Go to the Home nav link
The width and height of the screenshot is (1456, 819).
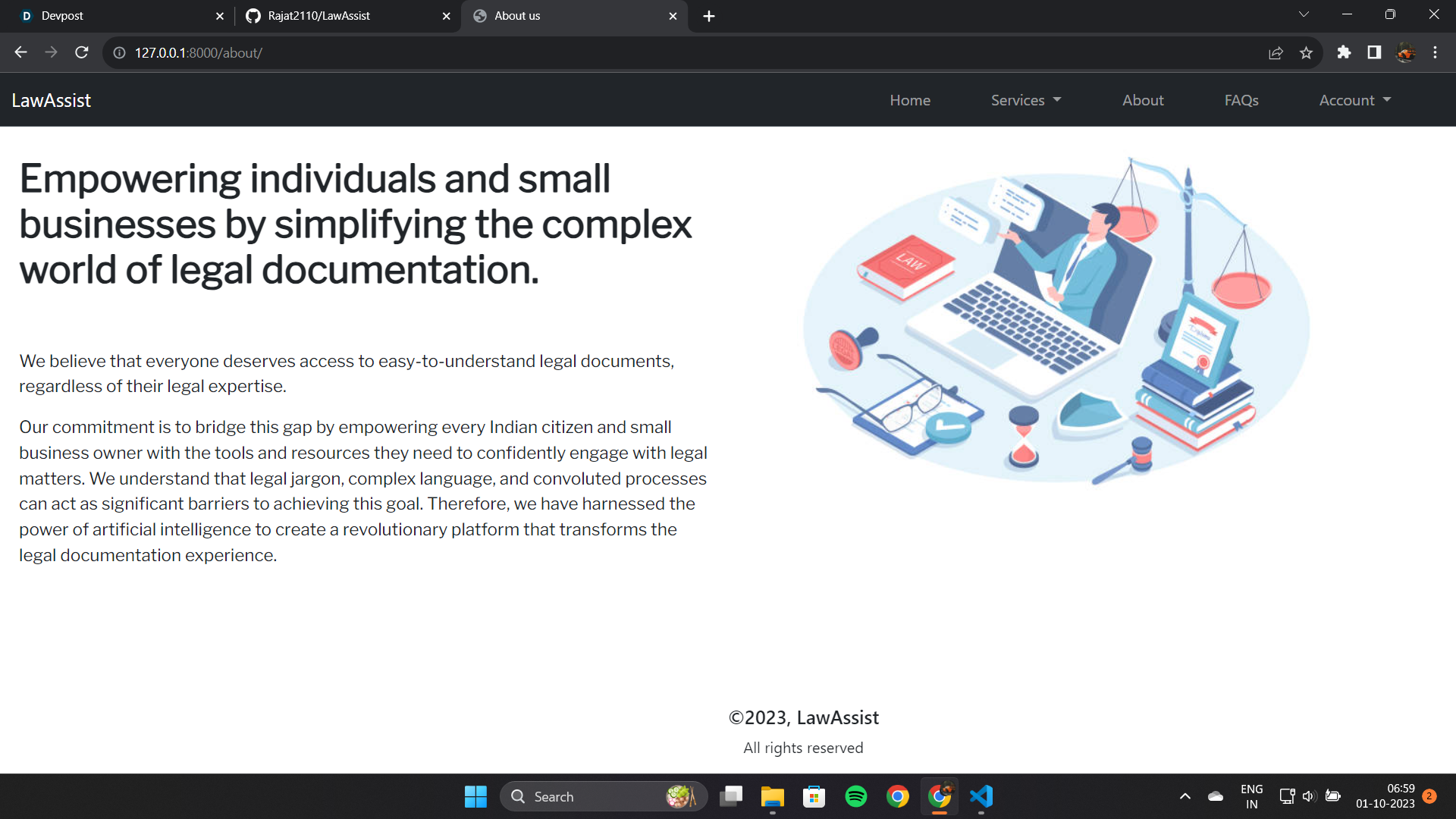909,100
